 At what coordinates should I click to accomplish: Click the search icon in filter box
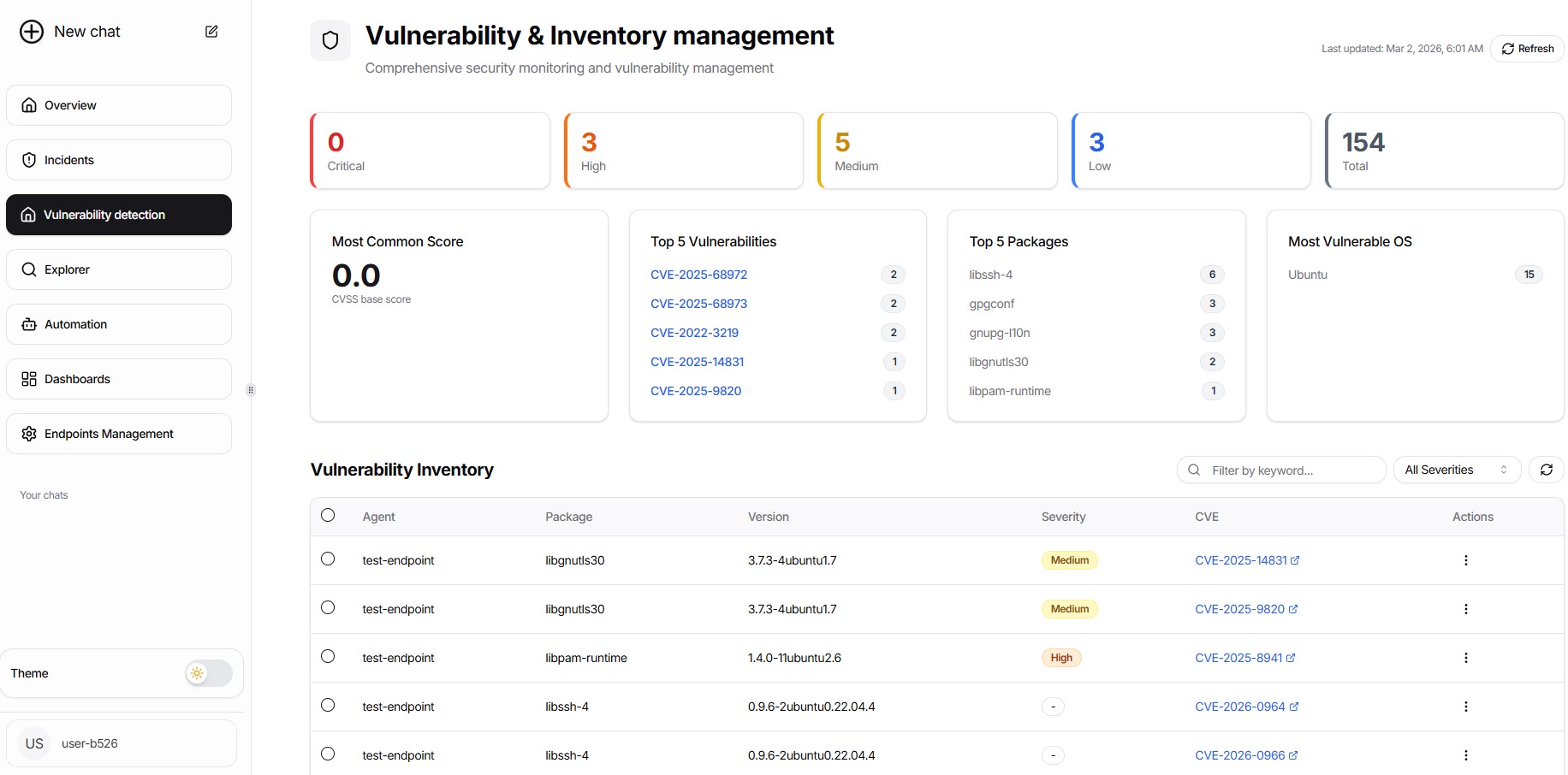pyautogui.click(x=1194, y=470)
